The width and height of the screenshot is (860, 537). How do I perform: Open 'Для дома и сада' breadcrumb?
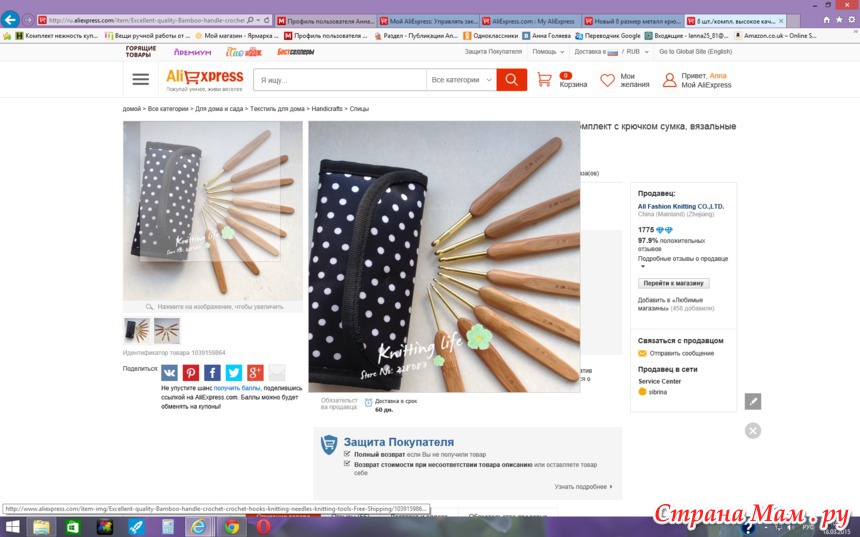(x=219, y=109)
